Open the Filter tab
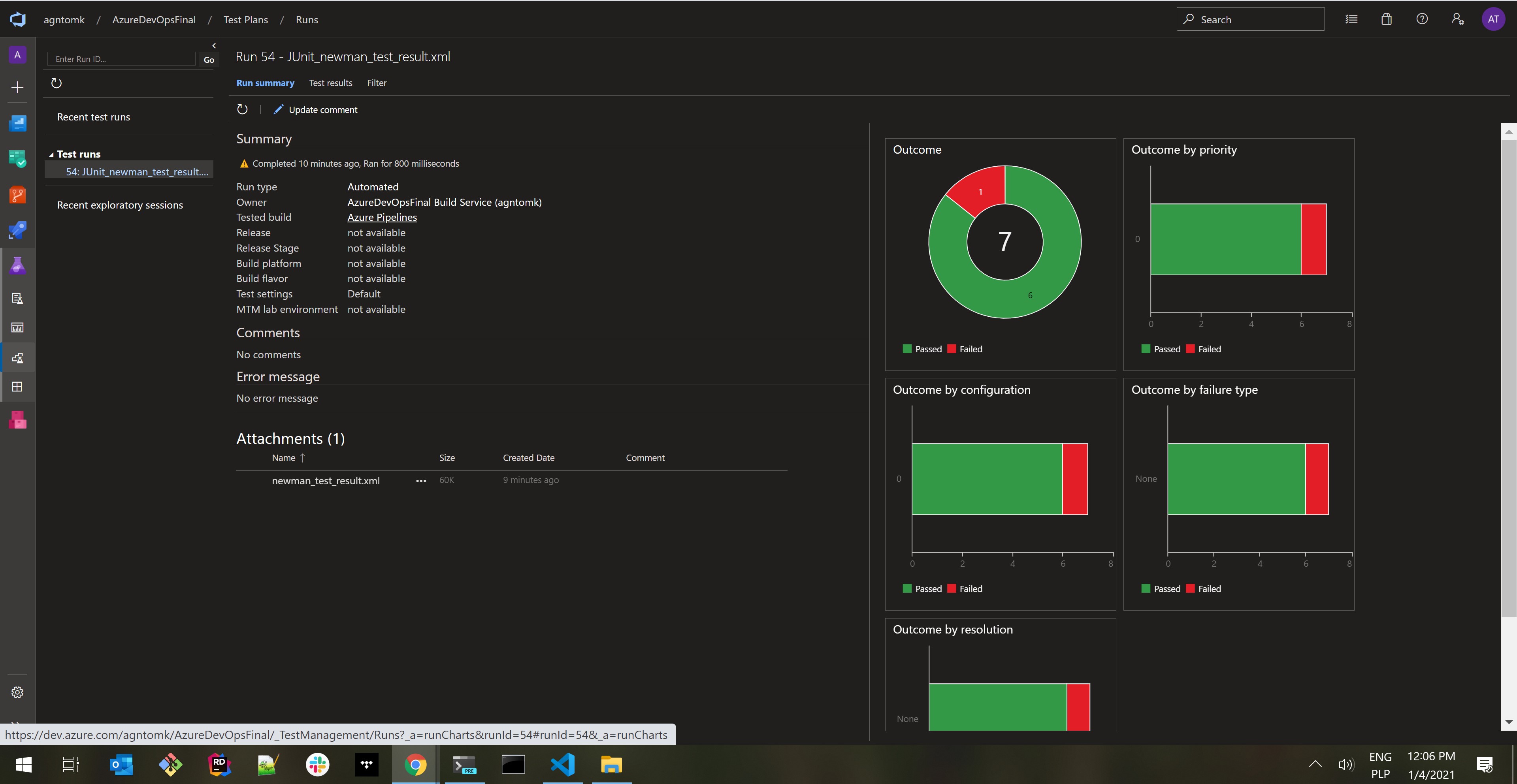Image resolution: width=1517 pixels, height=784 pixels. (377, 83)
